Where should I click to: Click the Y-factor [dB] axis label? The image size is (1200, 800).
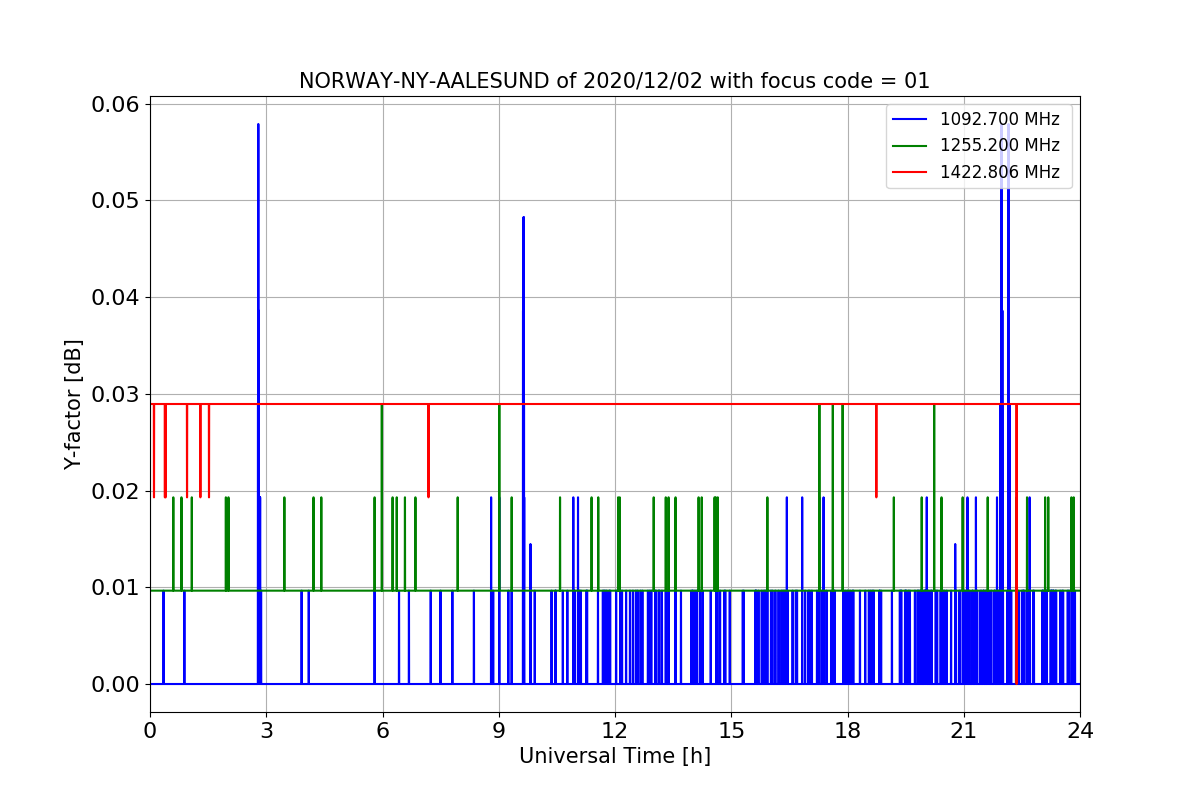[73, 404]
